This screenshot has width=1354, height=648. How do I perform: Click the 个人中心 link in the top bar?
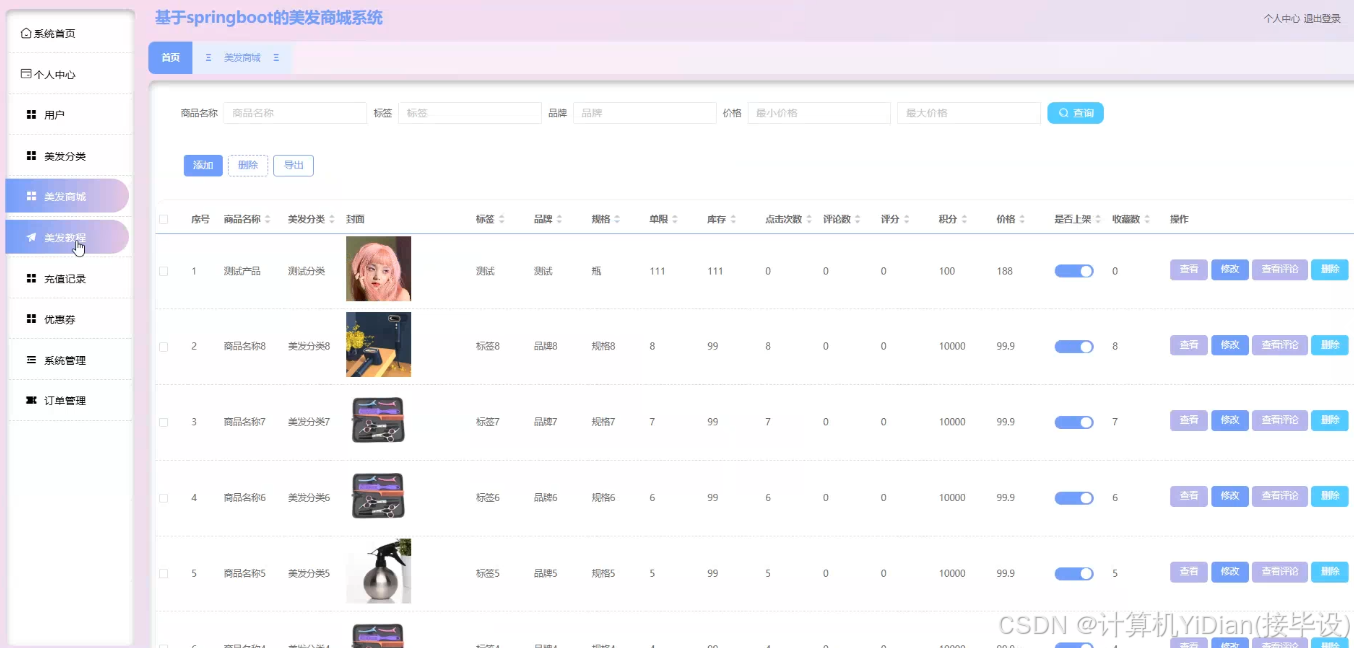(1282, 18)
